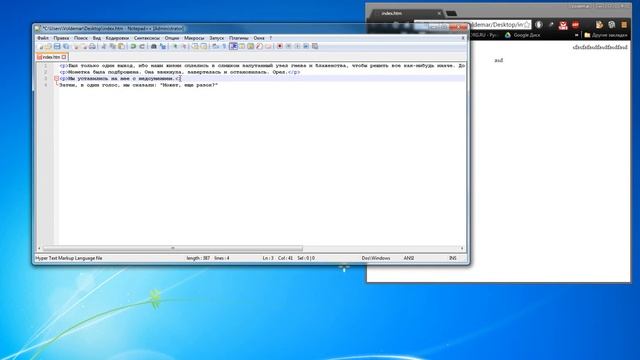
Task: Click the red ABP extension icon in Chrome
Action: [x=576, y=25]
